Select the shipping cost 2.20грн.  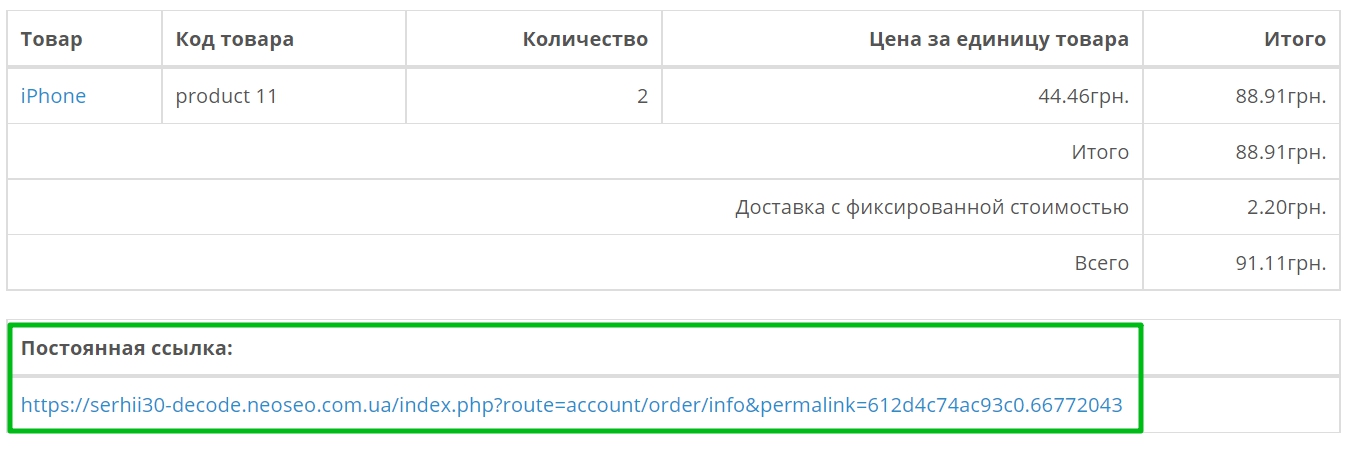pyautogui.click(x=1285, y=208)
